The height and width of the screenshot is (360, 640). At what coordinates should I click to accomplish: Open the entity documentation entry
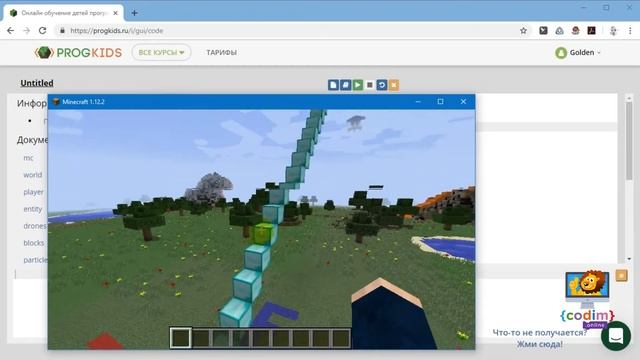[x=33, y=209]
